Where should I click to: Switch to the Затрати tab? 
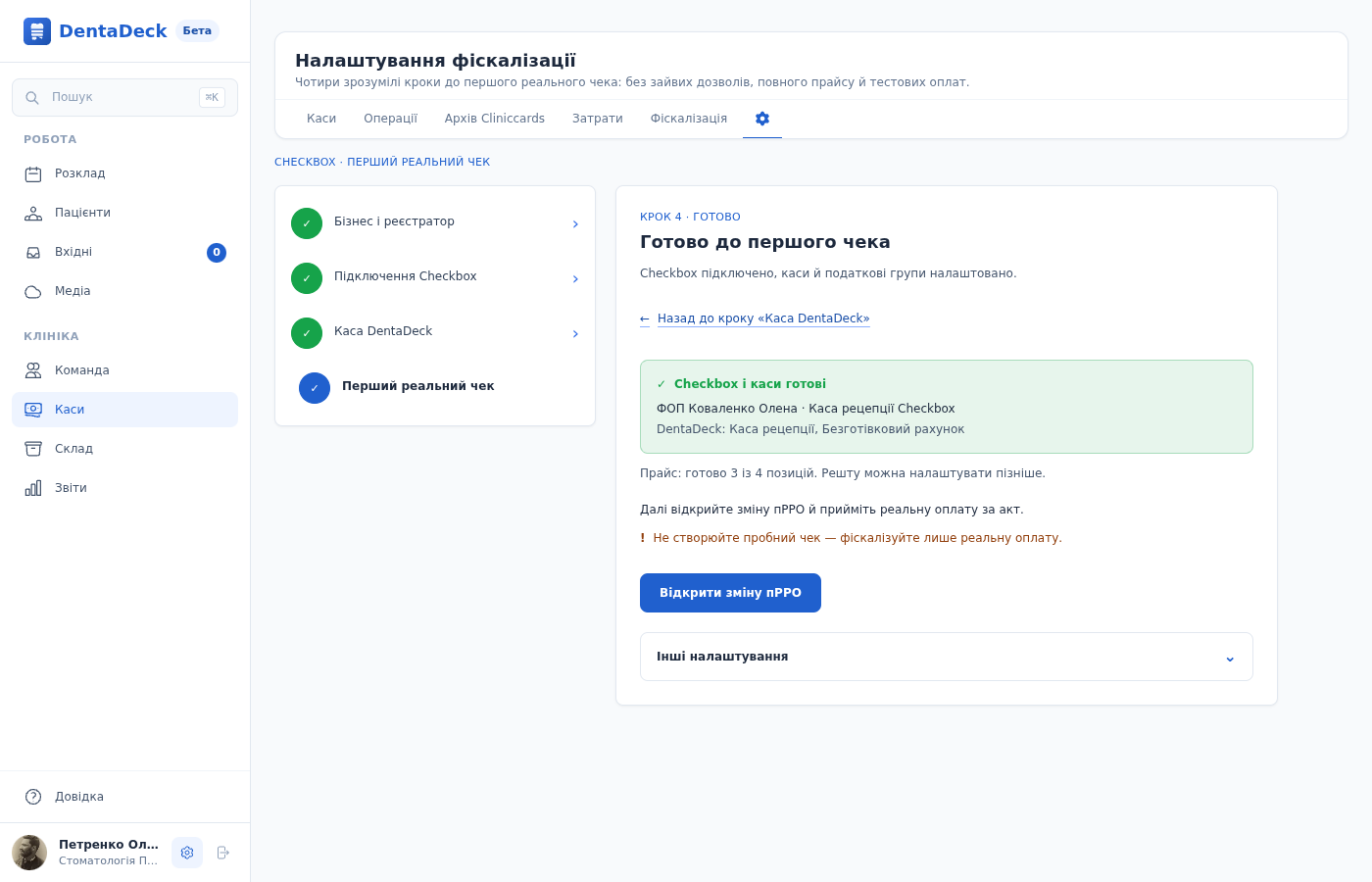click(x=598, y=119)
